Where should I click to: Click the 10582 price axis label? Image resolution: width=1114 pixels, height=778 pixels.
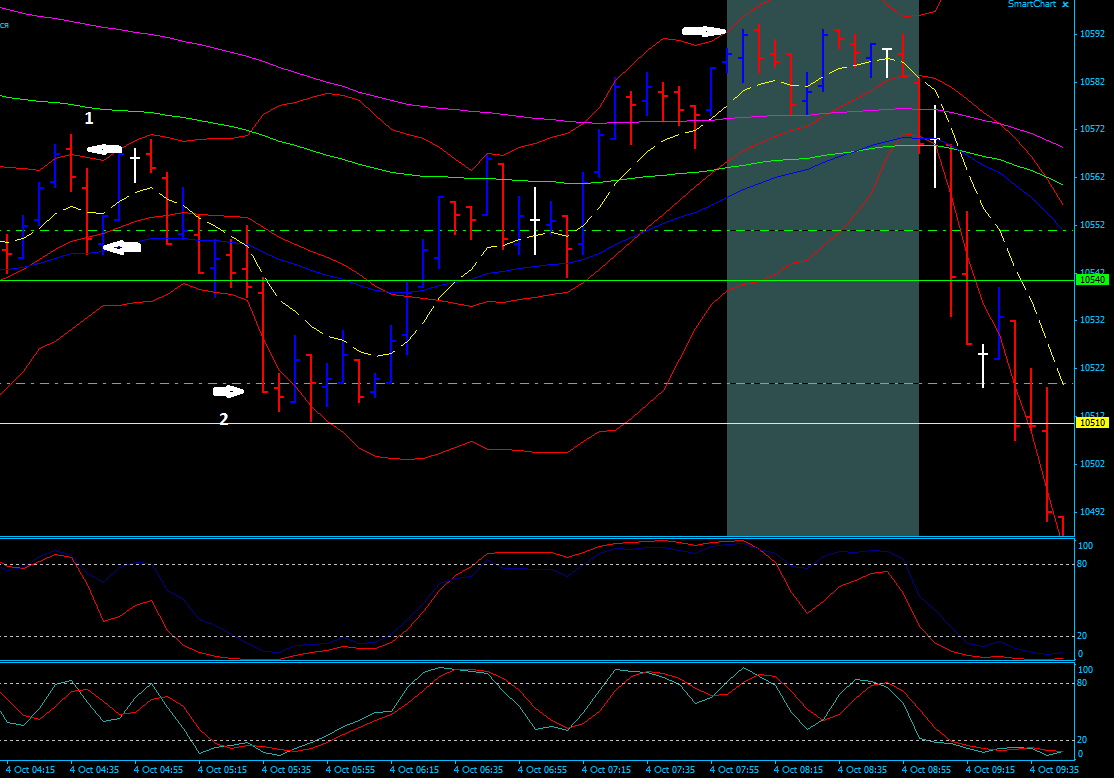click(1092, 82)
